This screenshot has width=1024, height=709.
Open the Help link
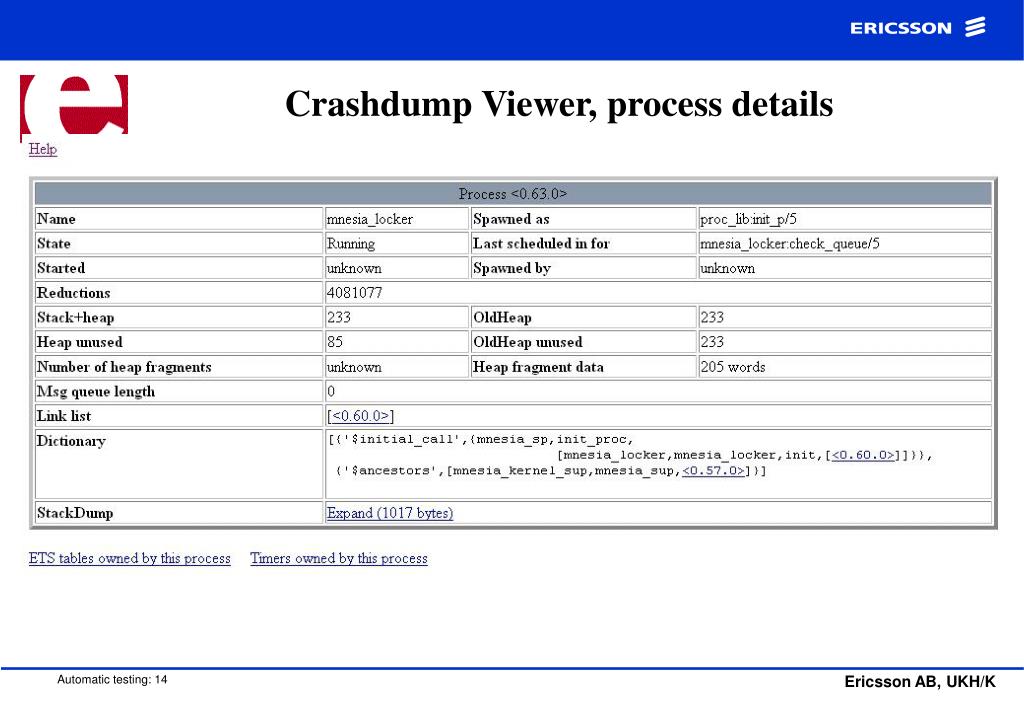click(x=42, y=150)
